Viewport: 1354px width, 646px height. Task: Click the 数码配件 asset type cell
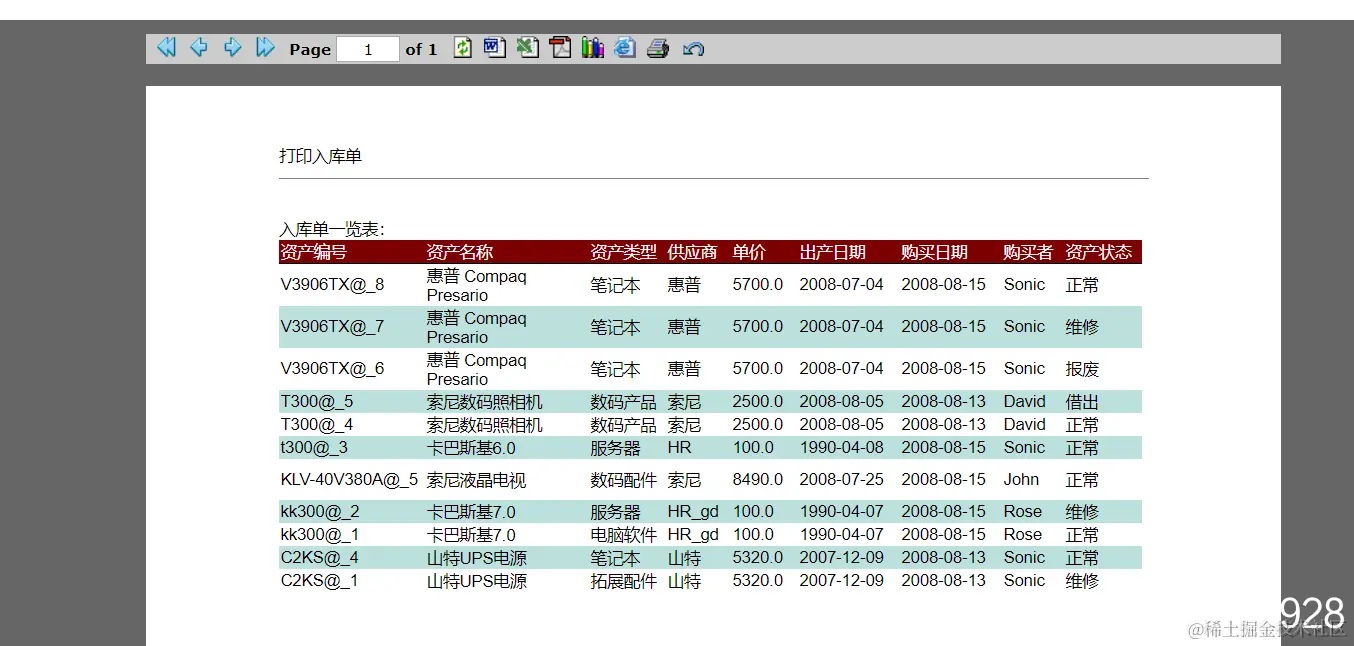pos(624,480)
